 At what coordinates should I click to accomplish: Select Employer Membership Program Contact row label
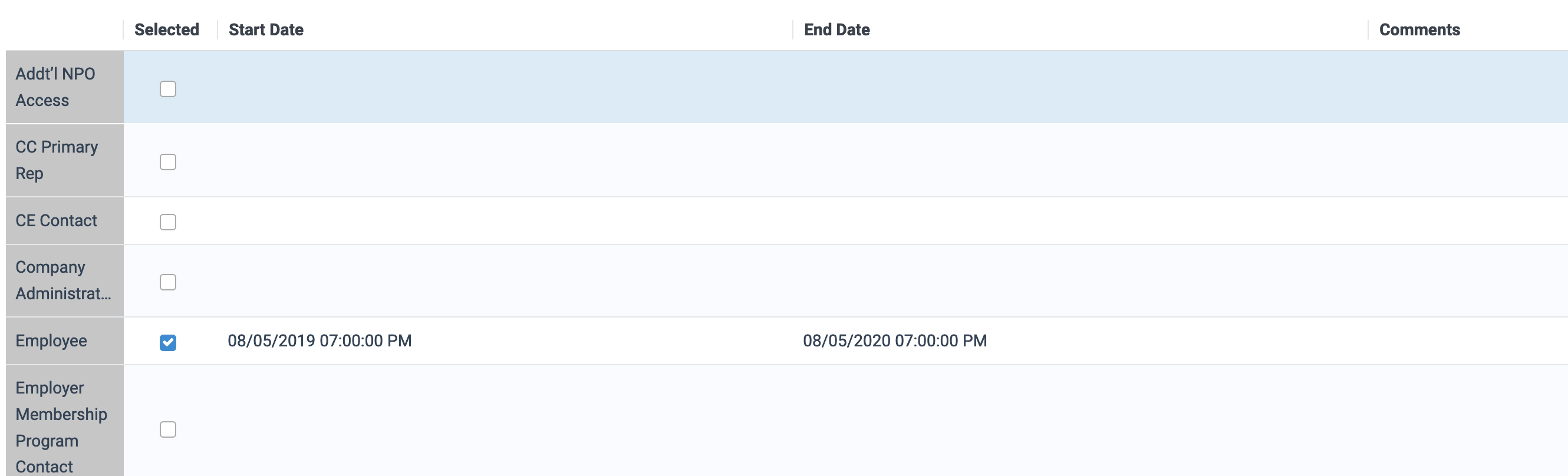click(x=61, y=427)
